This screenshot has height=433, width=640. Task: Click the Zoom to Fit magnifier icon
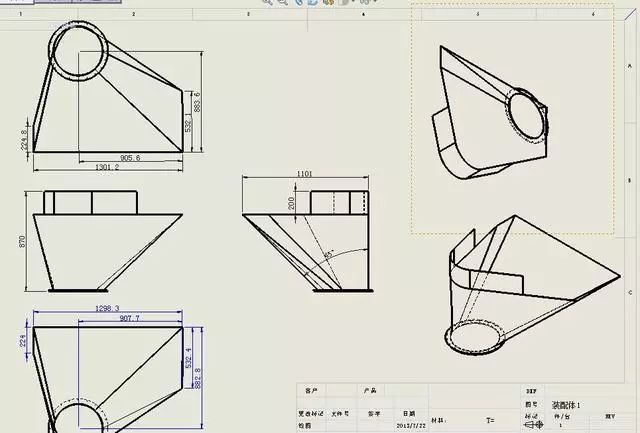coord(269,3)
